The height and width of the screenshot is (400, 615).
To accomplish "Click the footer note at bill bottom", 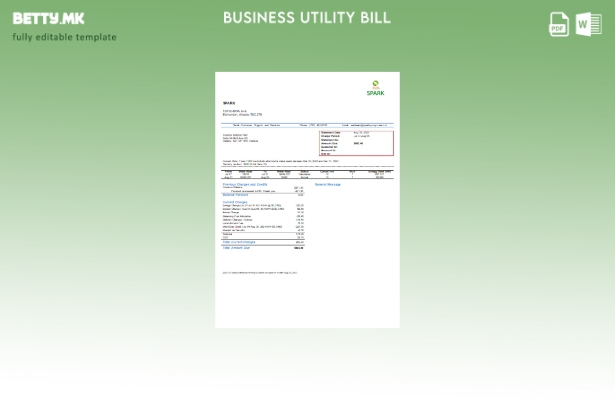I will click(x=260, y=272).
